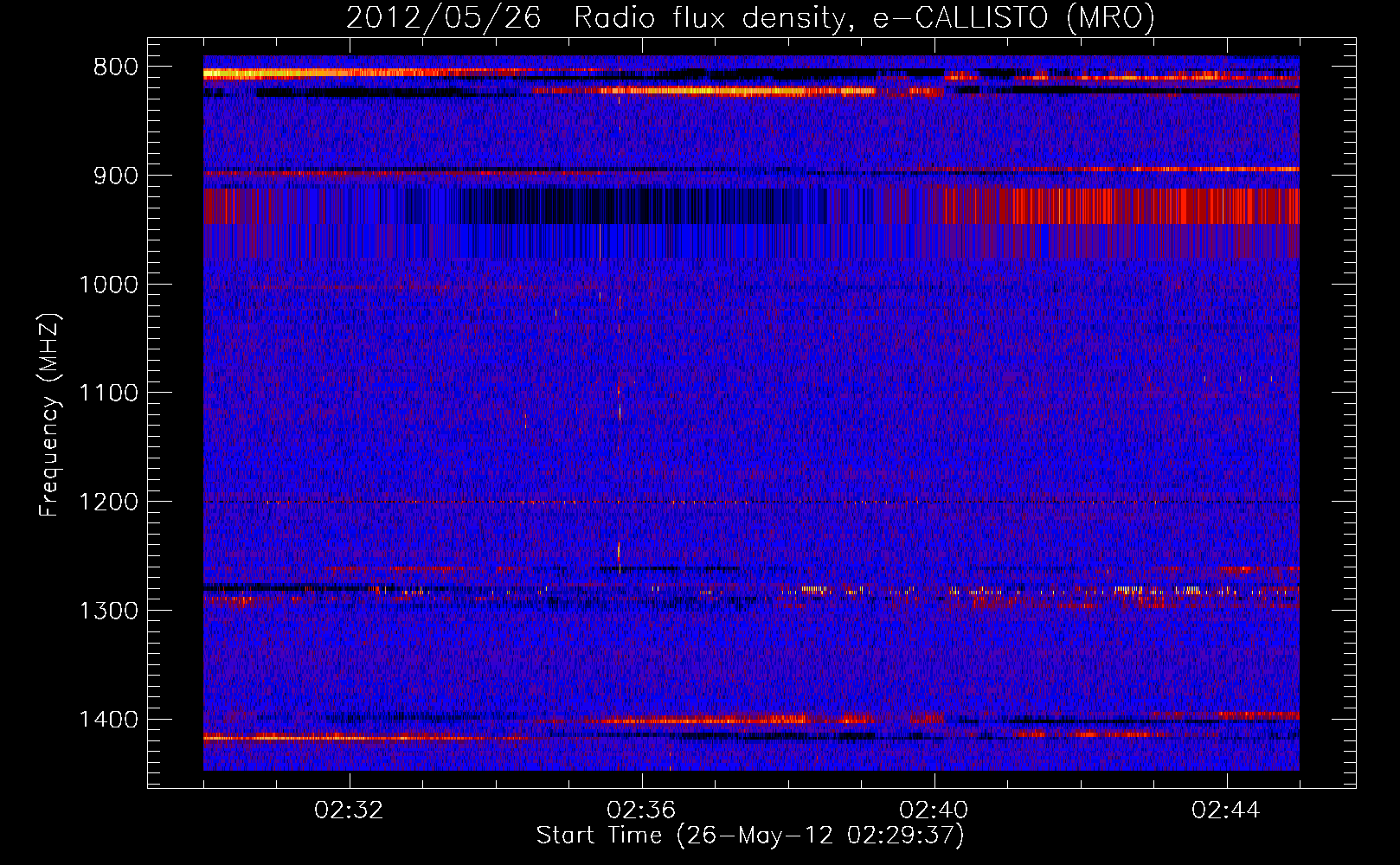Click the 02:40 time axis label
The image size is (1400, 865).
(x=934, y=811)
